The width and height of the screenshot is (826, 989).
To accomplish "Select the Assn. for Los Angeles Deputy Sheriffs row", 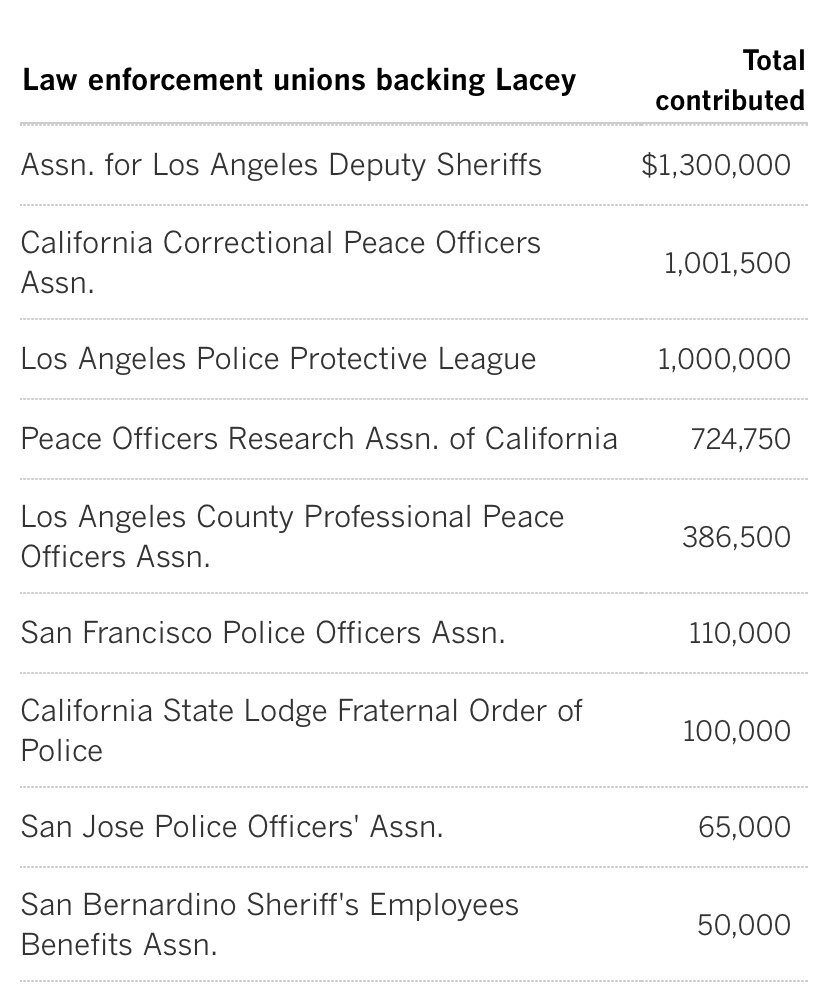I will (281, 165).
